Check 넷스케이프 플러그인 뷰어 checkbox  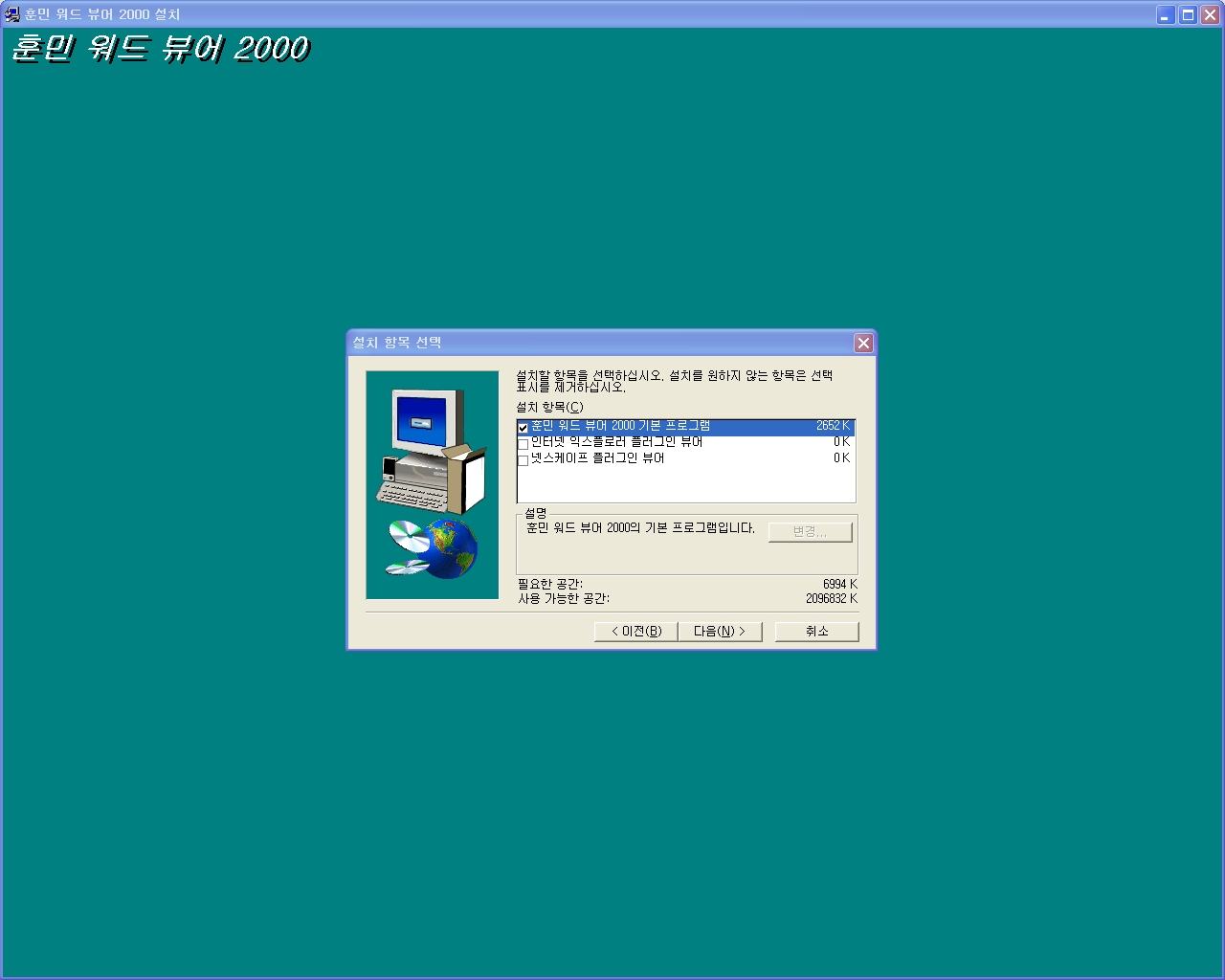523,459
